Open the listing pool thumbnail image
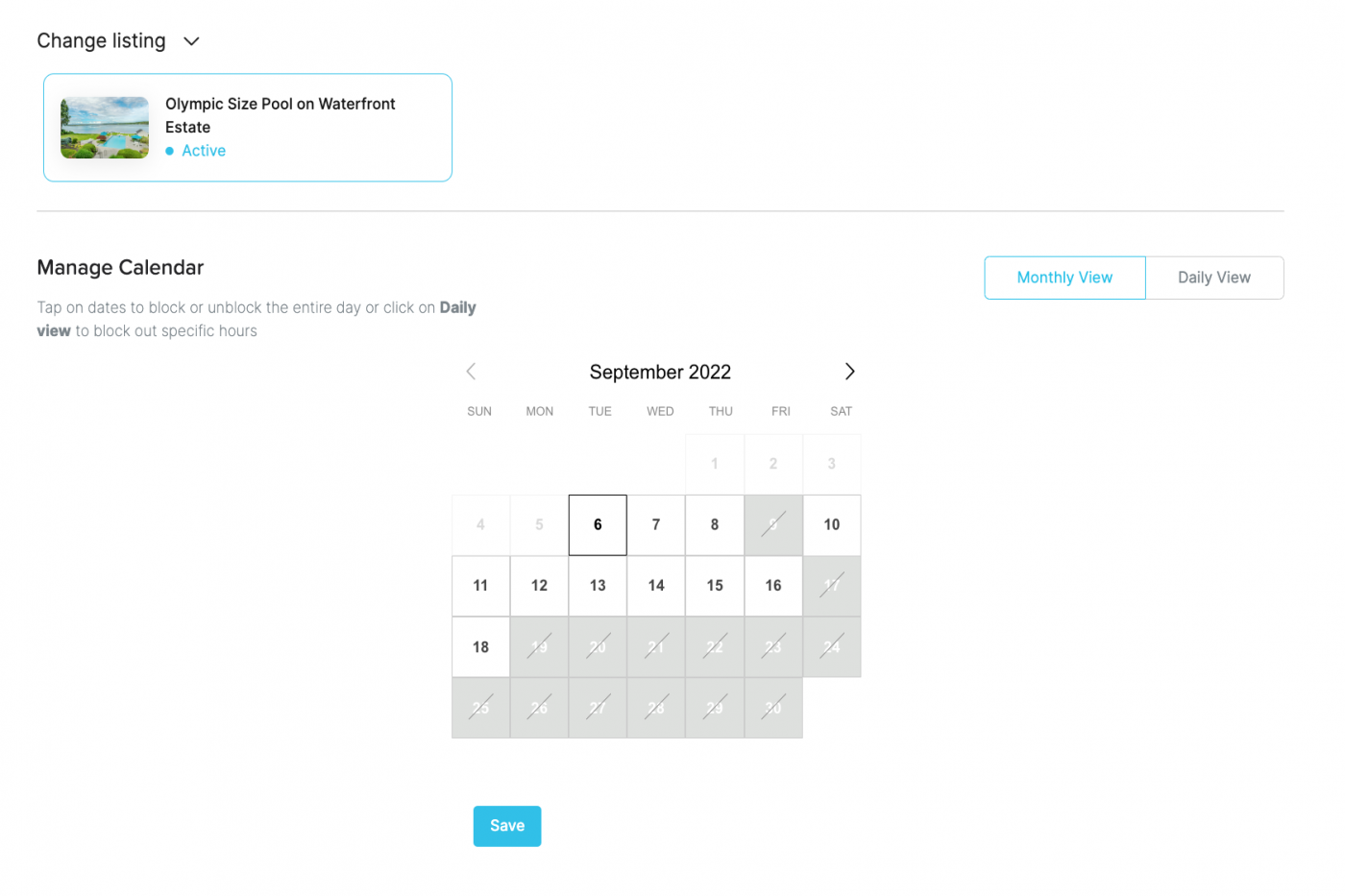This screenshot has width=1345, height=896. pos(105,128)
